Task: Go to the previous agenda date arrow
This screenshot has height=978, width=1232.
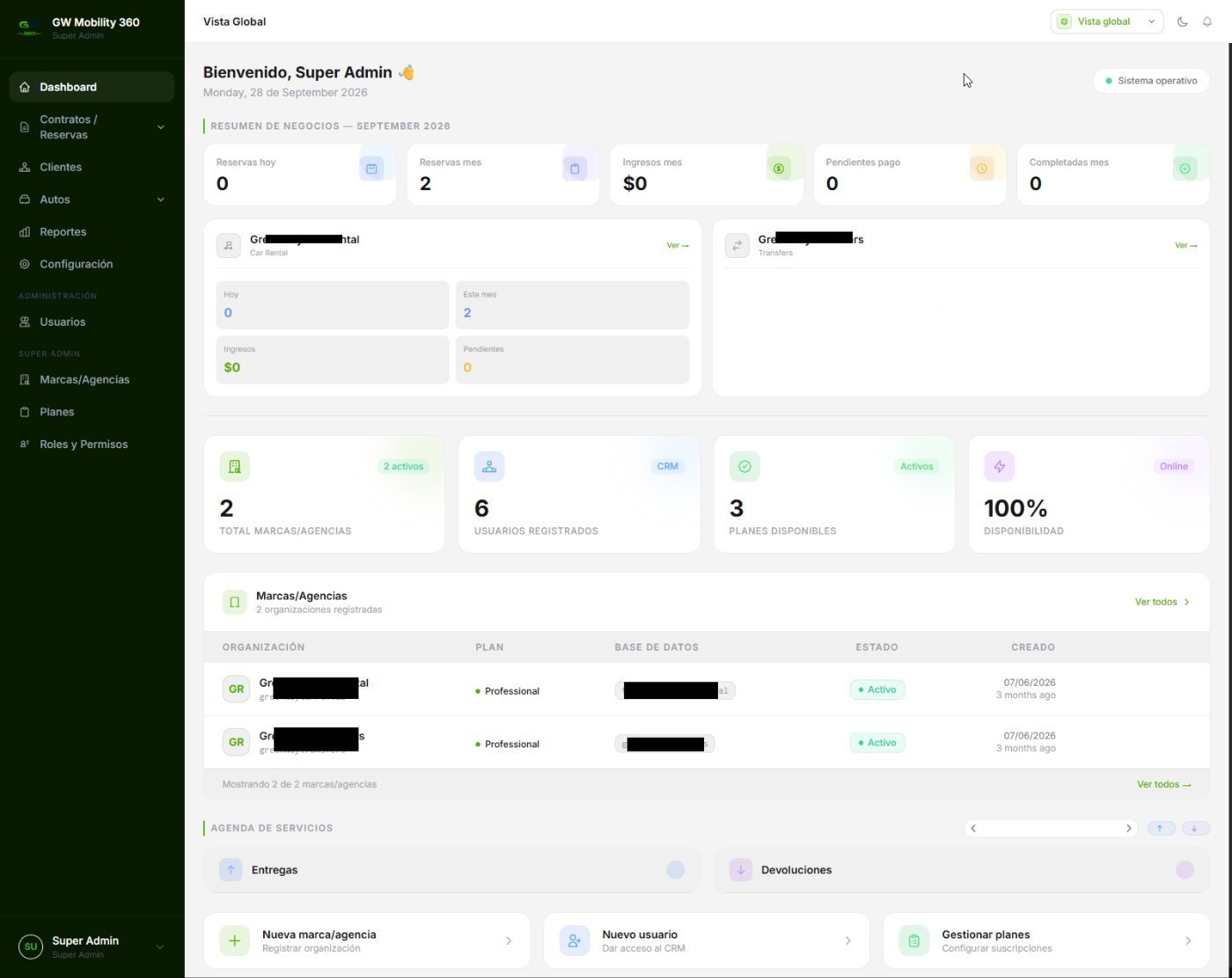Action: [973, 828]
